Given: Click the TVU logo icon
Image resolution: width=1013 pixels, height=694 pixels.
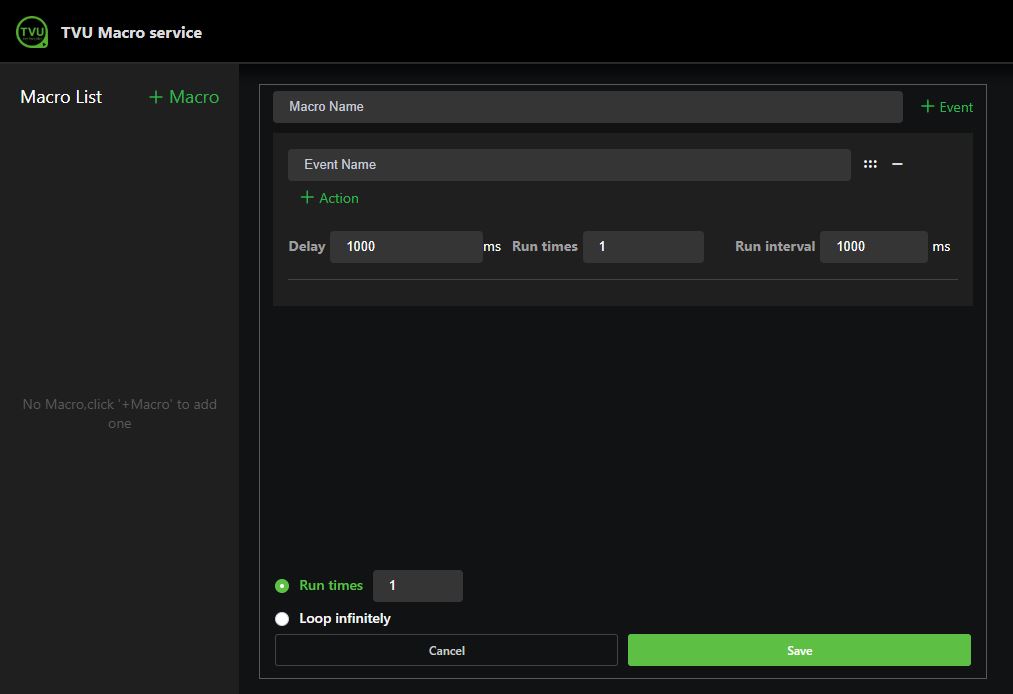Looking at the screenshot, I should tap(30, 31).
